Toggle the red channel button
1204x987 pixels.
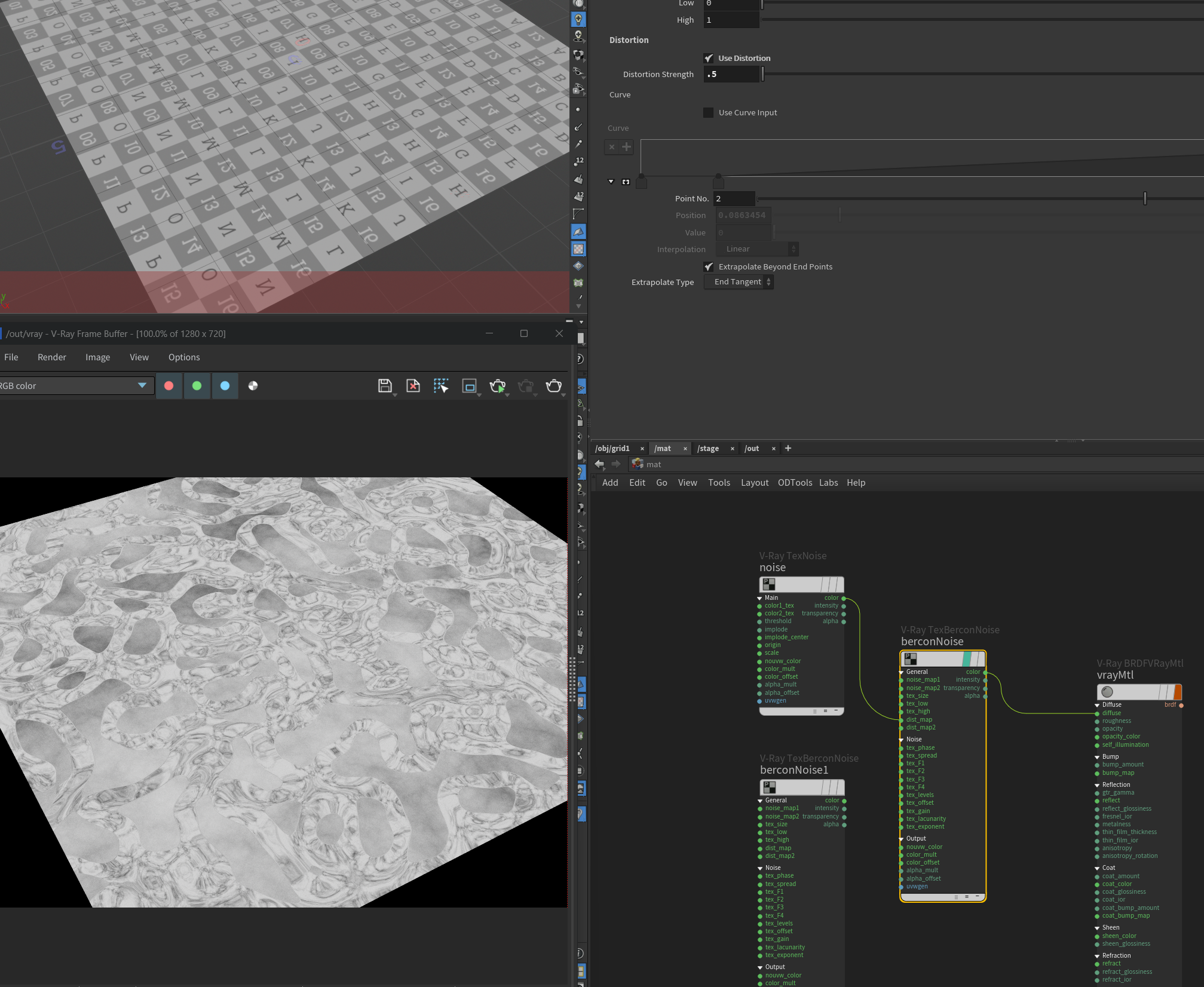(169, 386)
